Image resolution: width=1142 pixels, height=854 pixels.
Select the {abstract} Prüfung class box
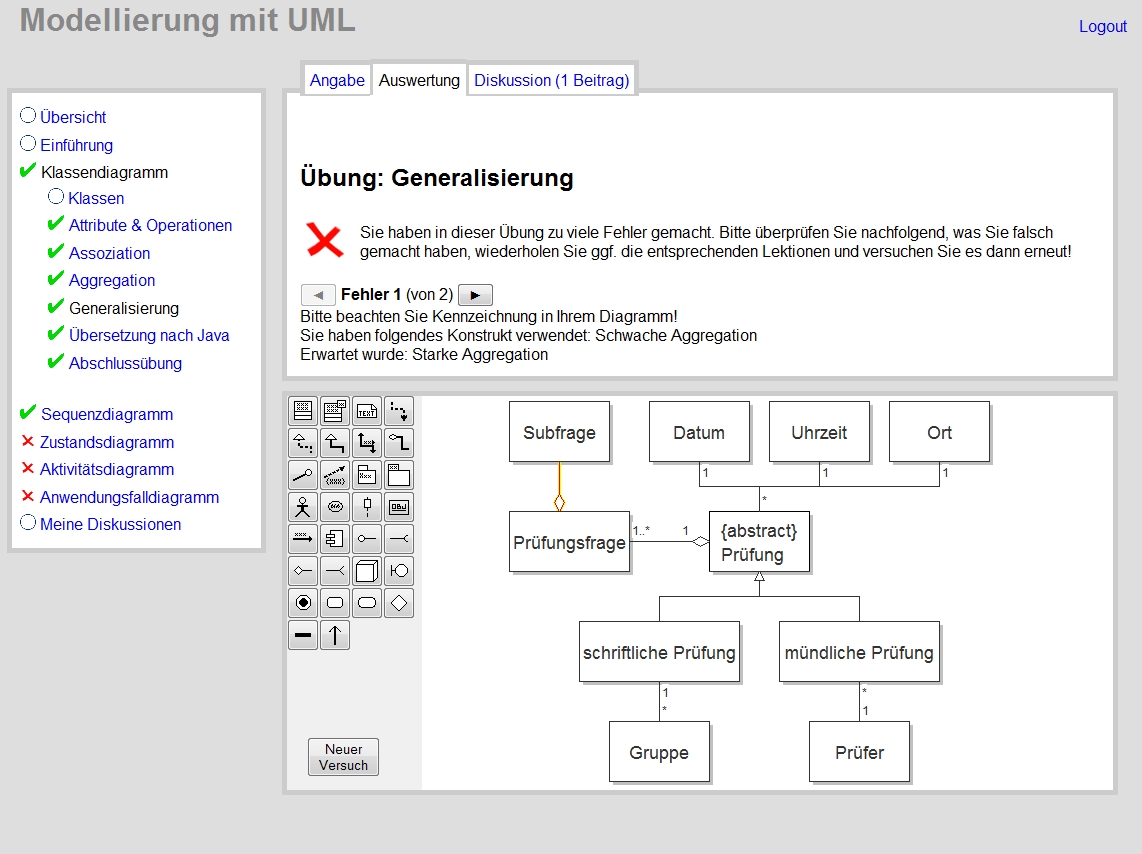click(x=759, y=542)
